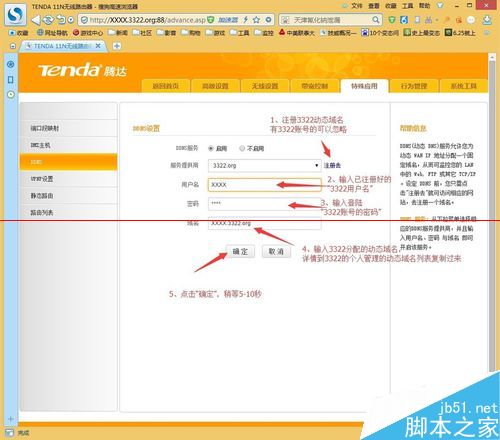Bookmark page with the star icon
The image size is (500, 440).
(256, 20)
